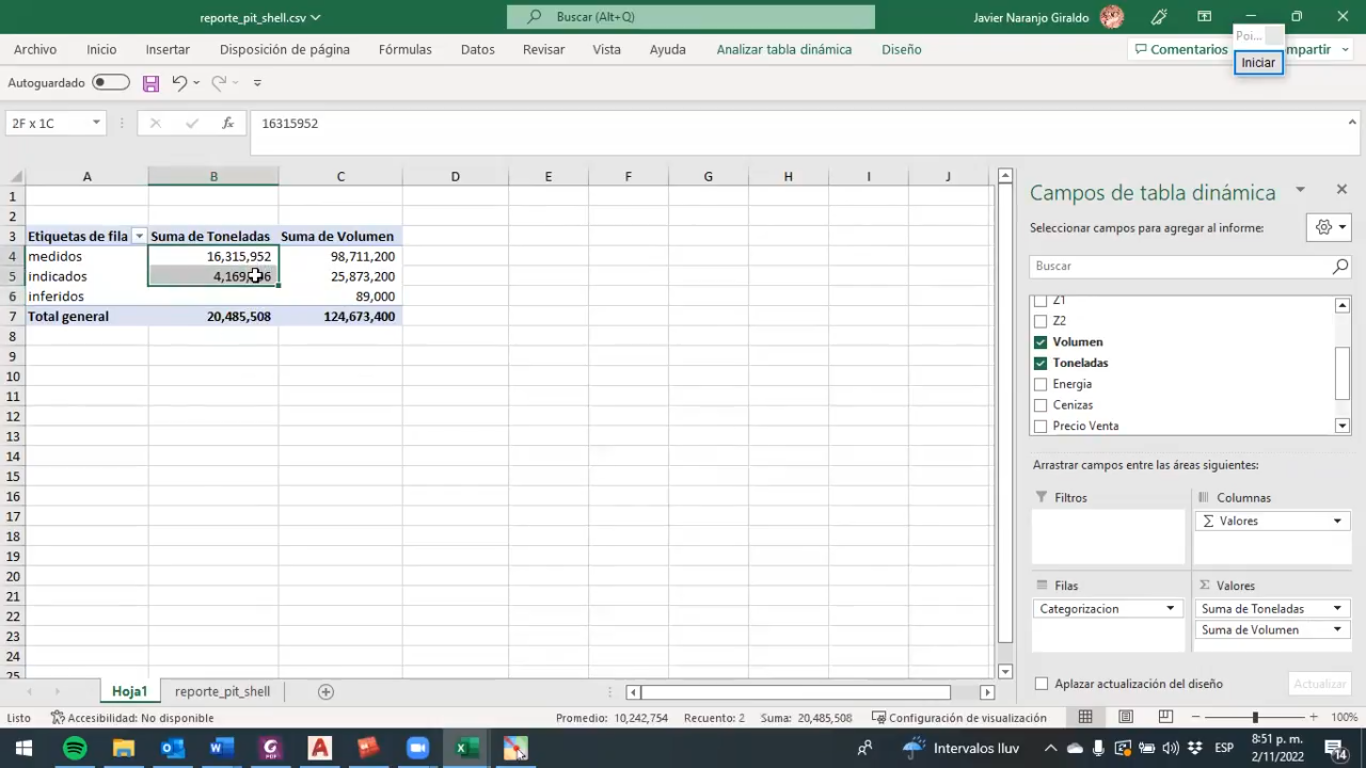Check the Precio Venta field checkbox
Image resolution: width=1366 pixels, height=768 pixels.
point(1040,426)
